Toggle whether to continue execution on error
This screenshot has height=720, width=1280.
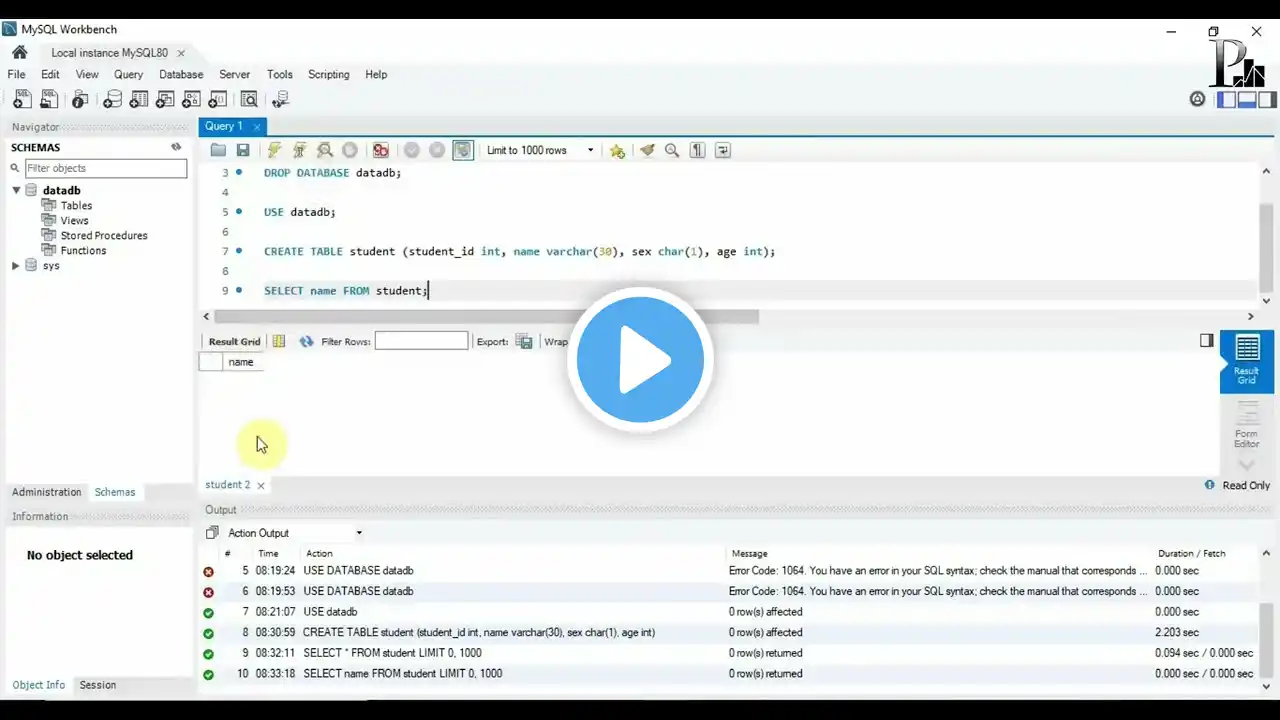[x=380, y=150]
